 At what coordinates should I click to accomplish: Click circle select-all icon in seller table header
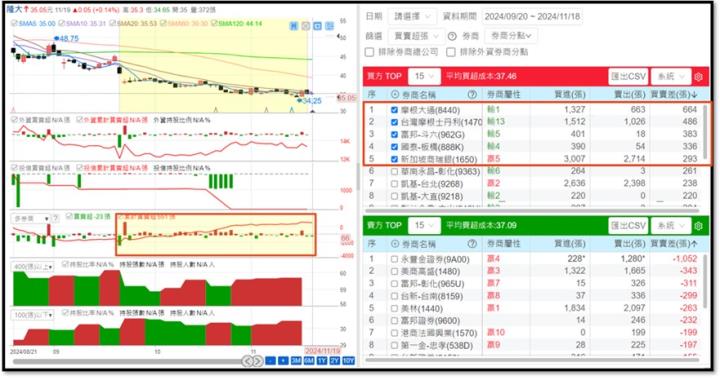tap(395, 244)
